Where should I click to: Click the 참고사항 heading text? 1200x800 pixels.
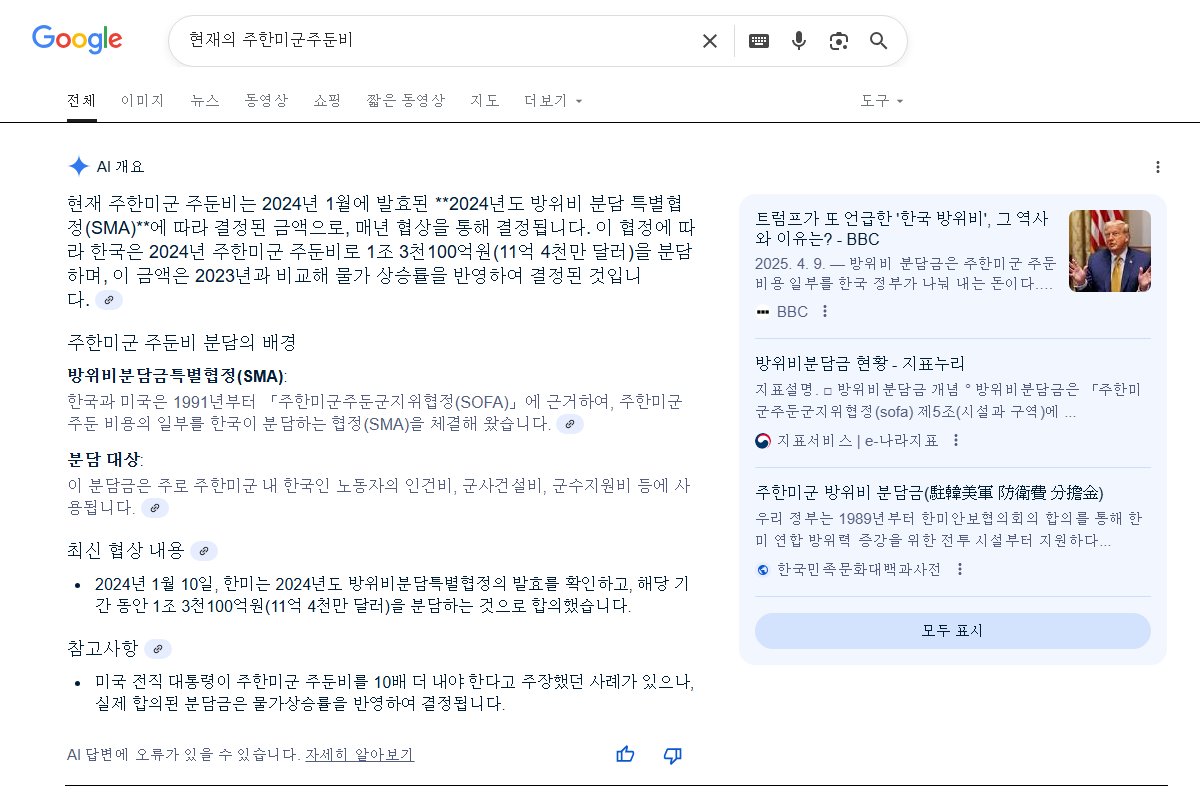[x=103, y=648]
